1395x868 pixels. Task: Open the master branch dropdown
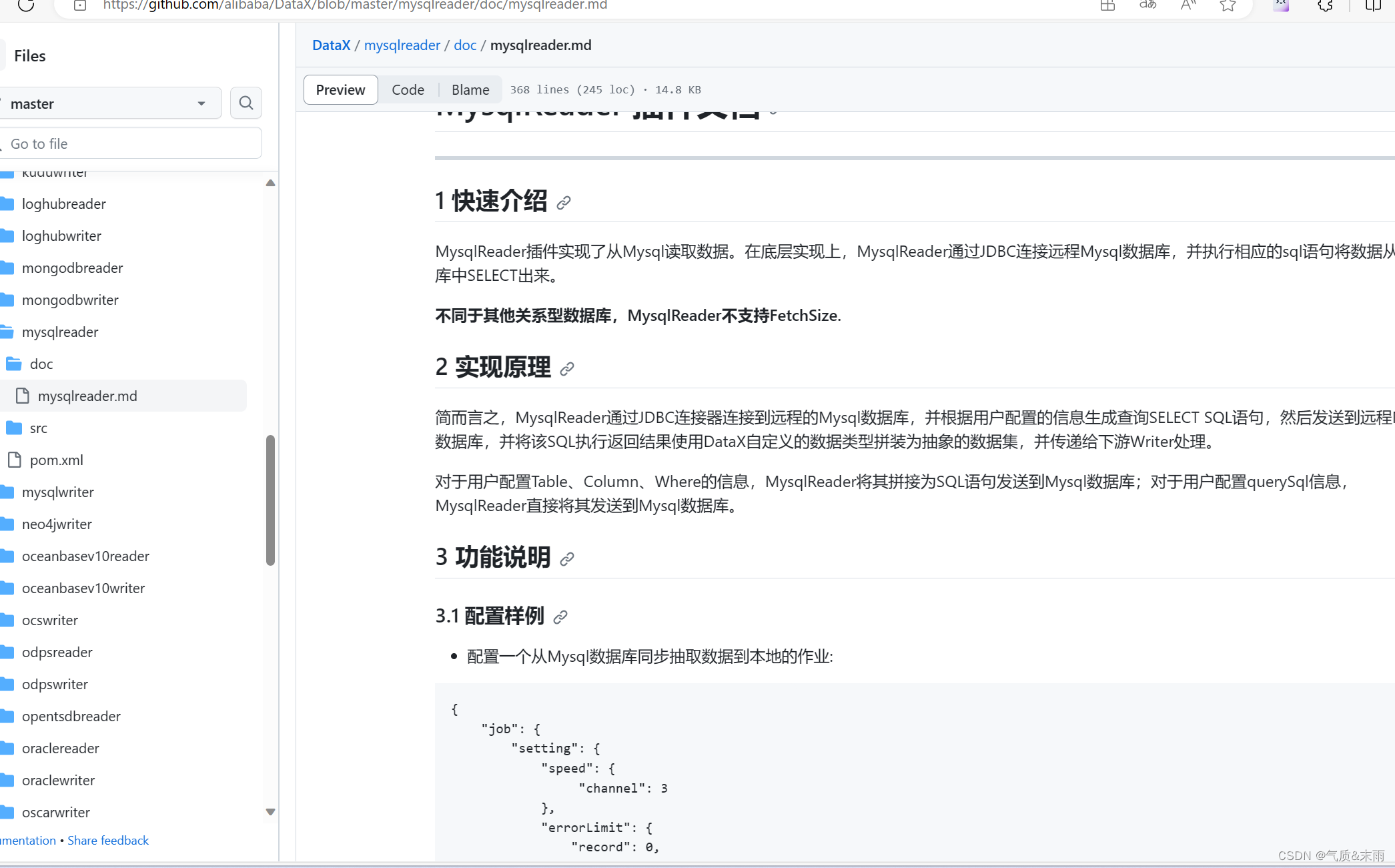(109, 103)
